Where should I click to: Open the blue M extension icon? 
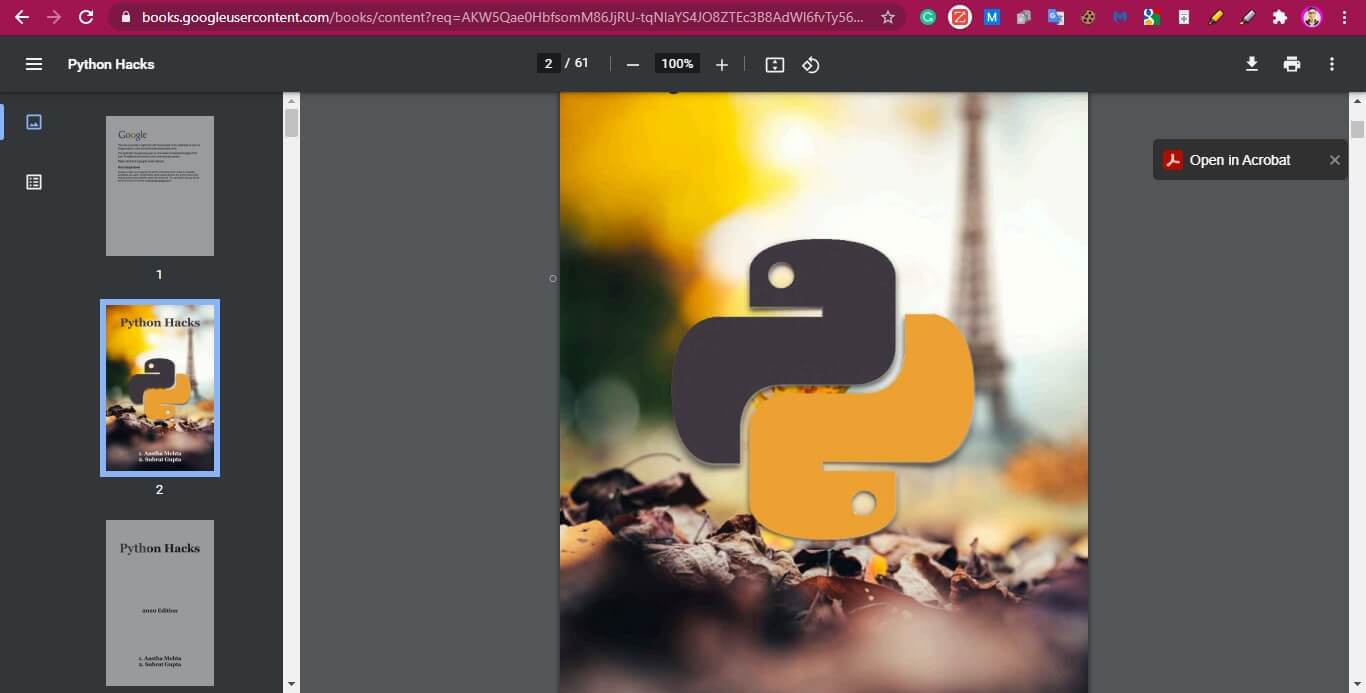tap(992, 17)
